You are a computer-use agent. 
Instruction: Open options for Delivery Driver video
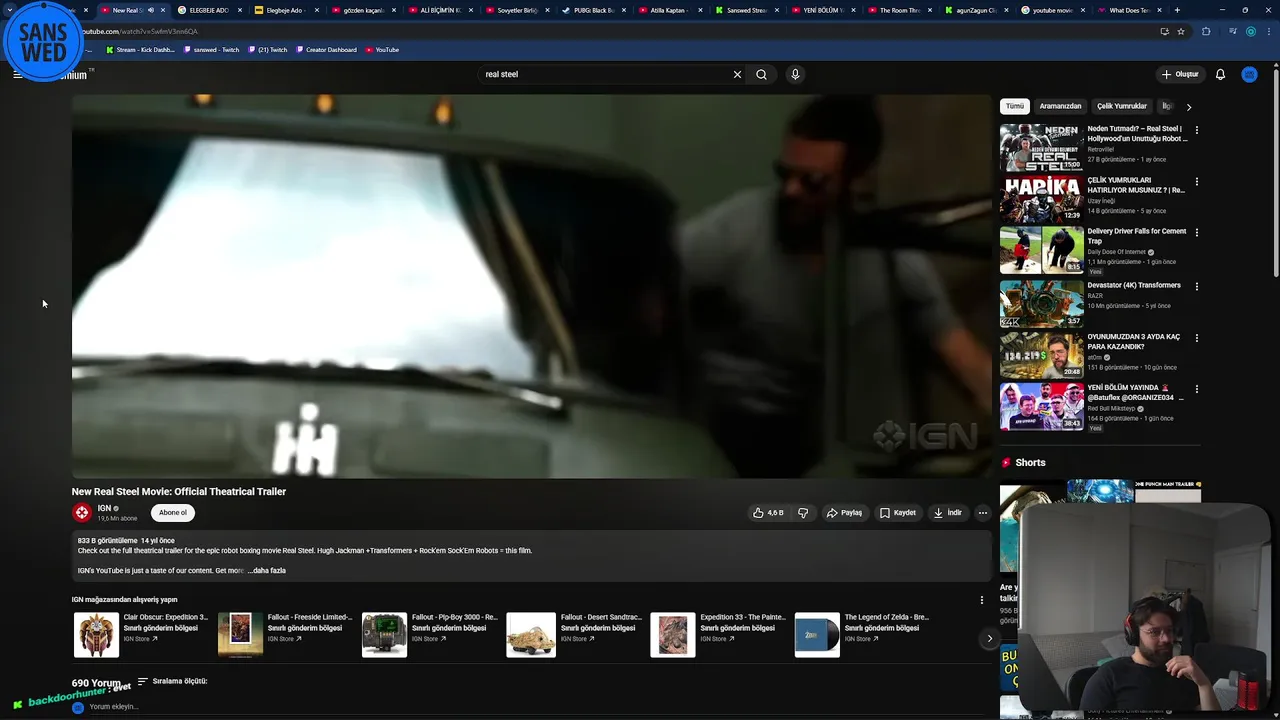1196,233
